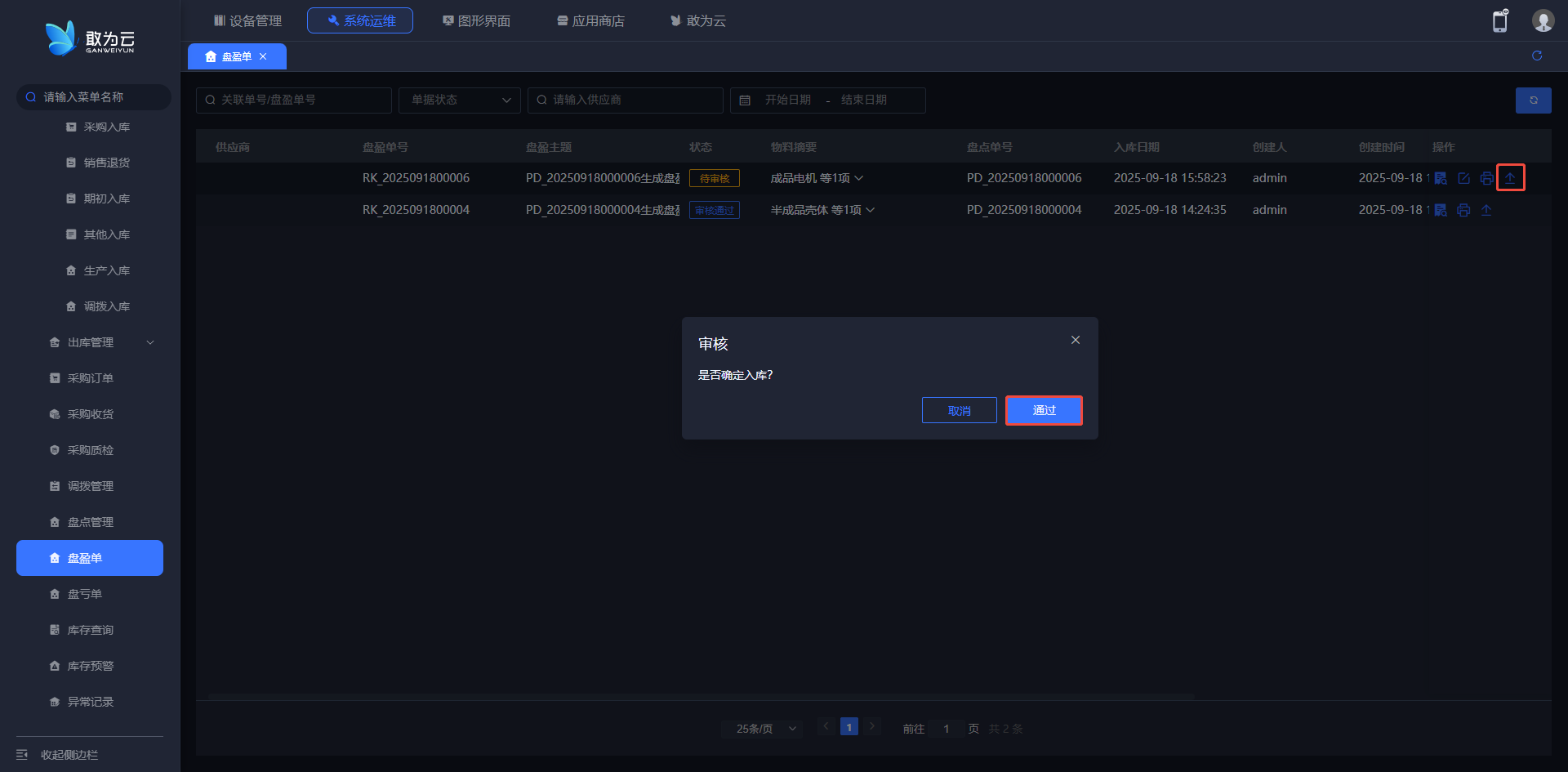
Task: Open the 单据状态 dropdown
Action: (x=460, y=100)
